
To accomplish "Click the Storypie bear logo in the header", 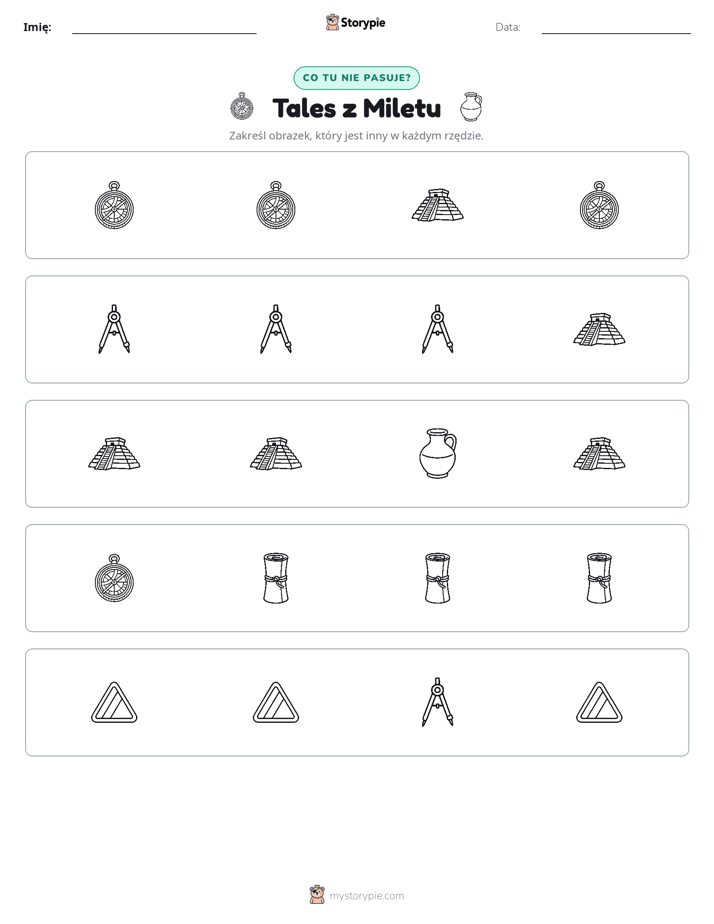I will pyautogui.click(x=333, y=22).
